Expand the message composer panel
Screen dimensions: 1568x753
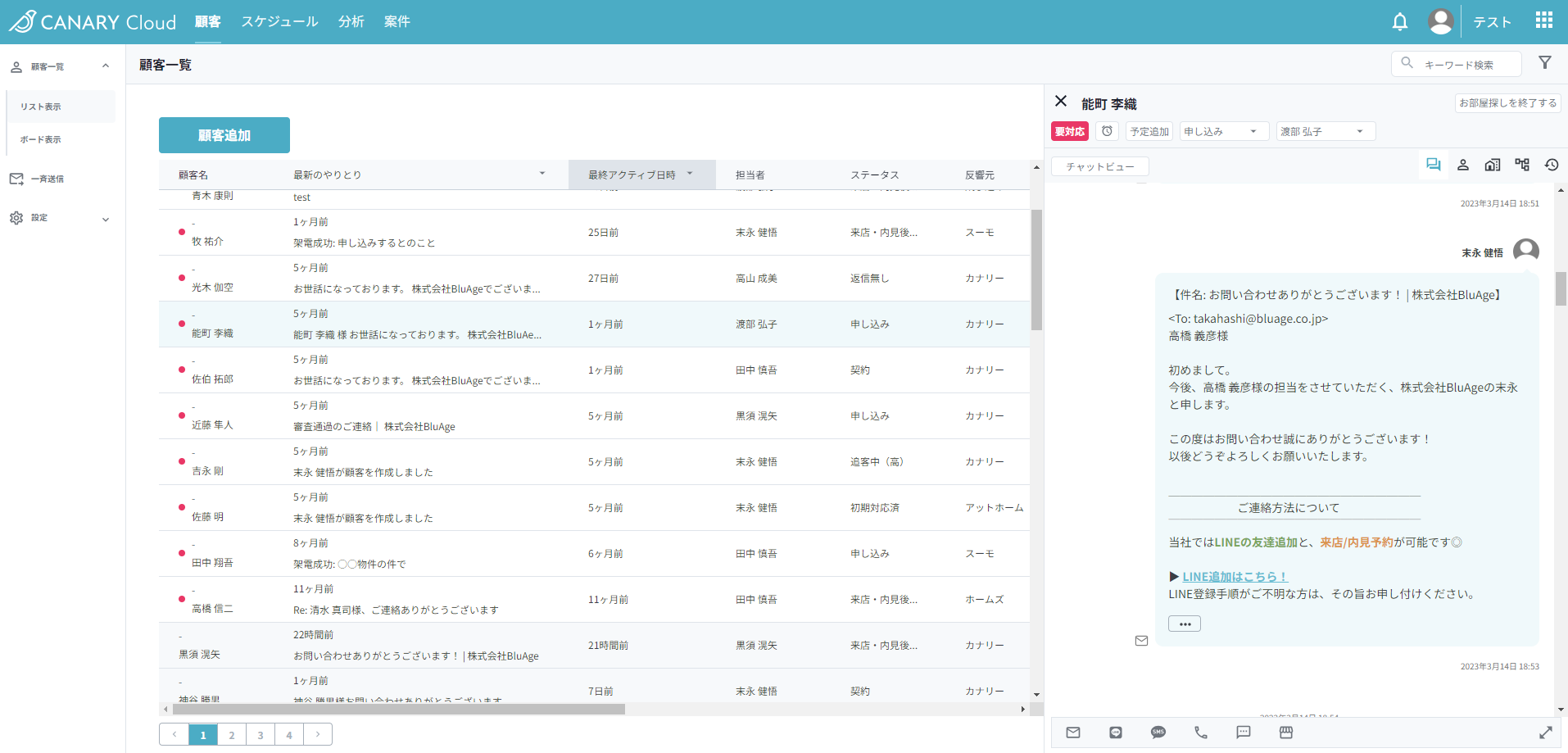(x=1546, y=733)
